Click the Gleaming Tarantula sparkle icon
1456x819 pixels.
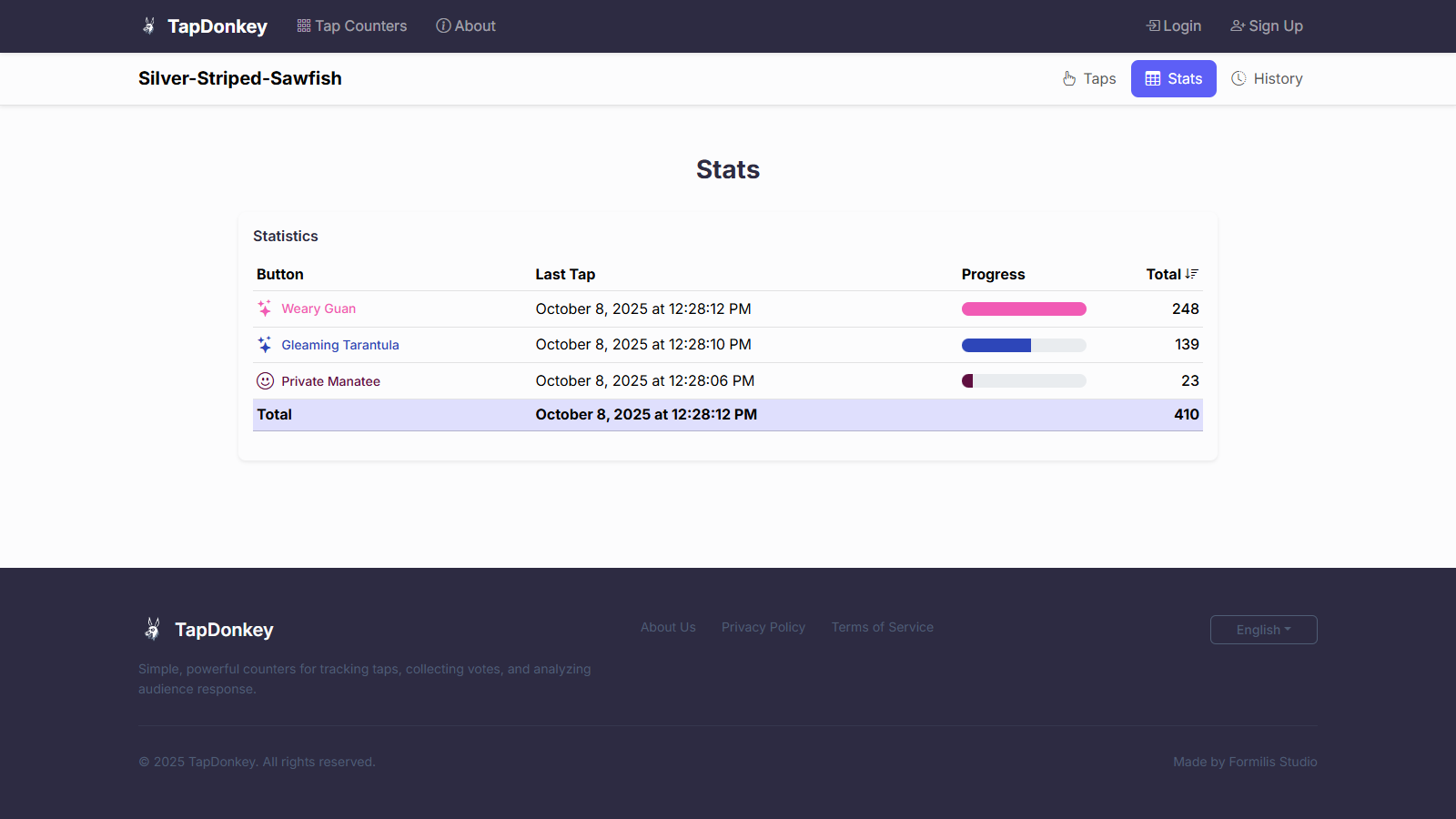click(x=265, y=345)
